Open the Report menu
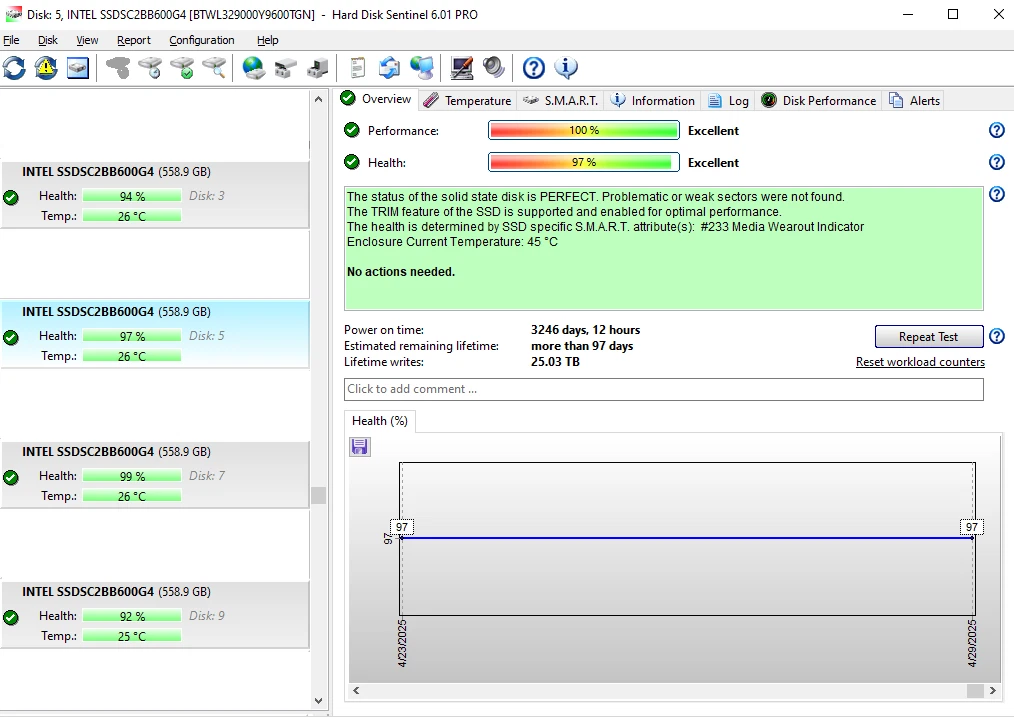The image size is (1014, 717). click(x=134, y=40)
